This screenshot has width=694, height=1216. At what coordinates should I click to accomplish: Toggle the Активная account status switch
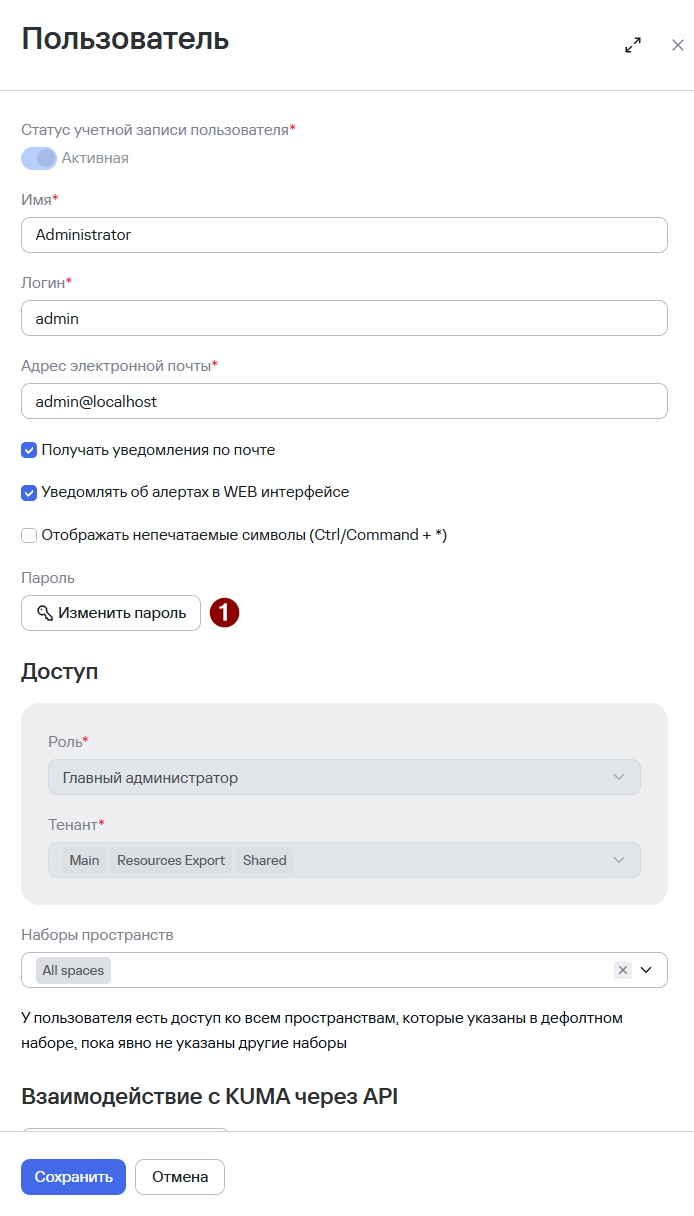pos(39,158)
